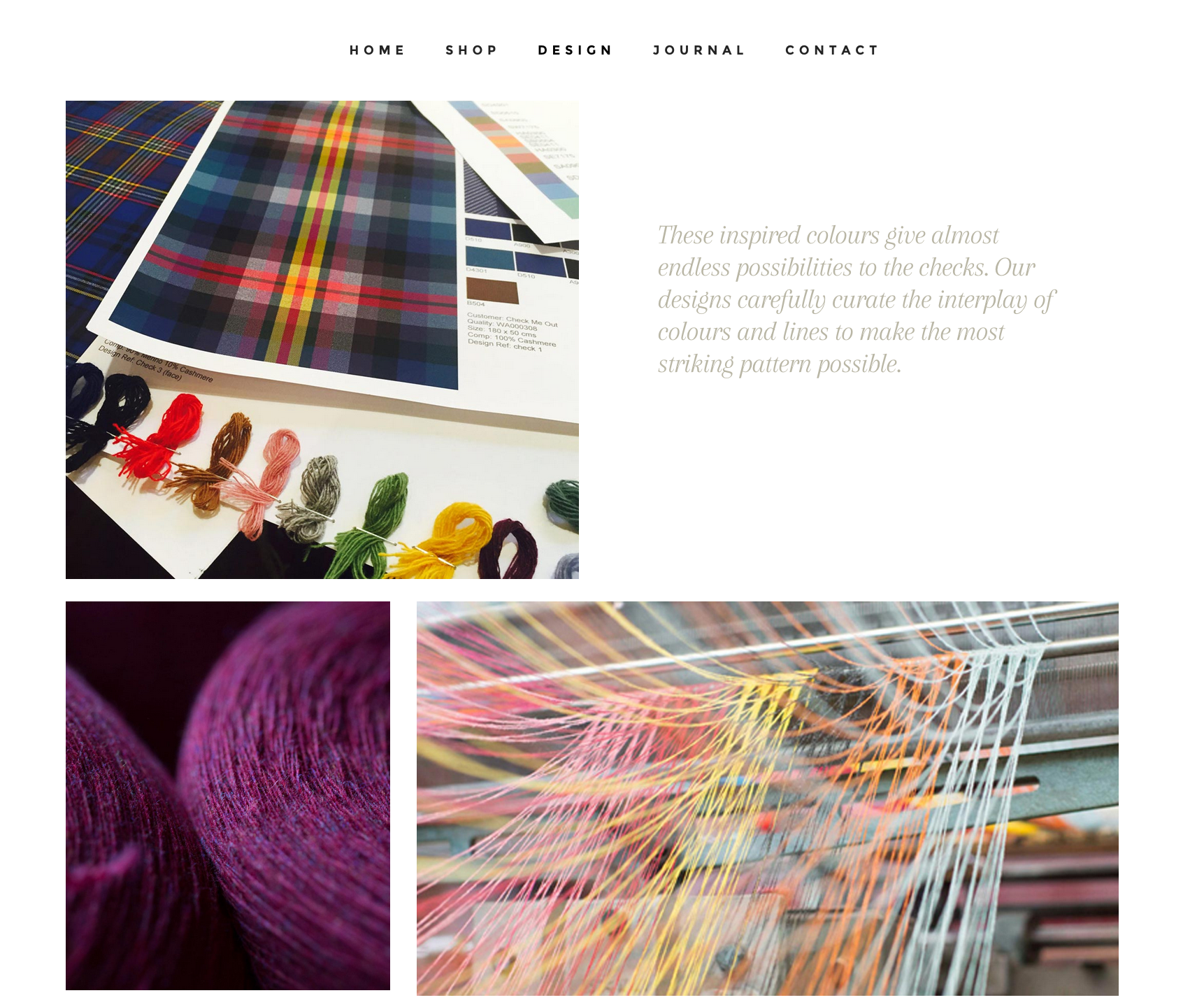1204x1007 pixels.
Task: Go to the Shop page
Action: pos(471,50)
